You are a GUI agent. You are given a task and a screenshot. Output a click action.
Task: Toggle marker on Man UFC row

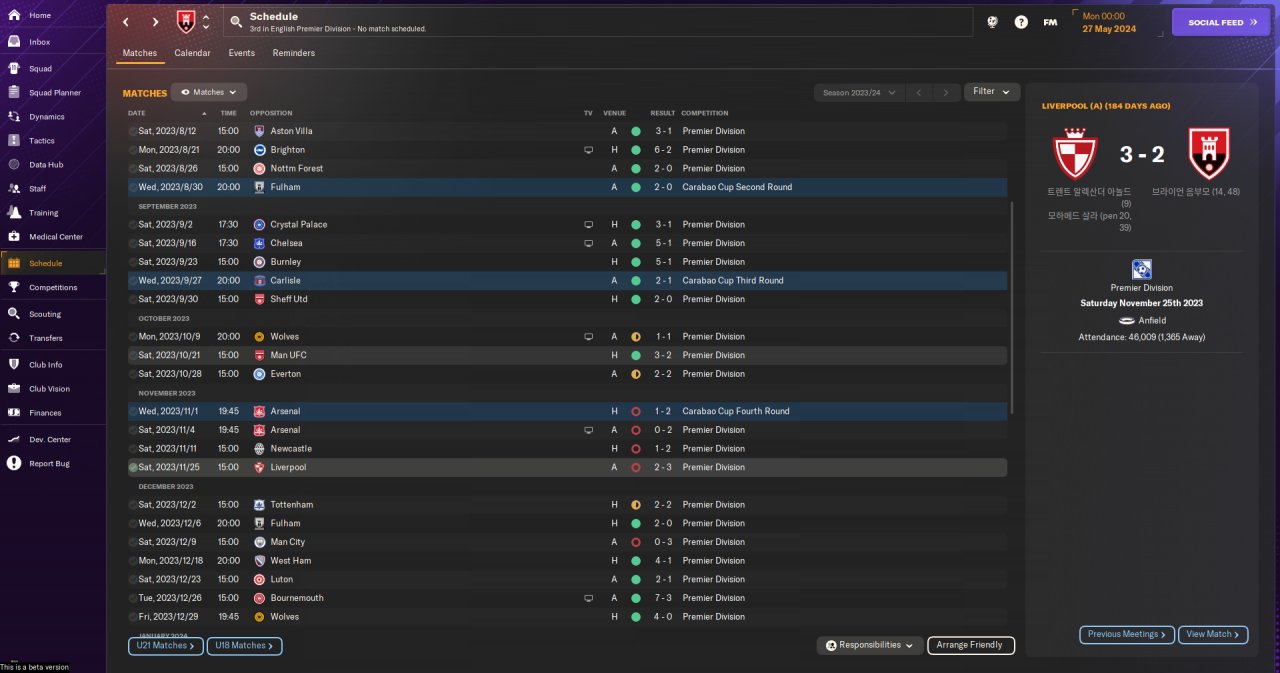click(133, 355)
